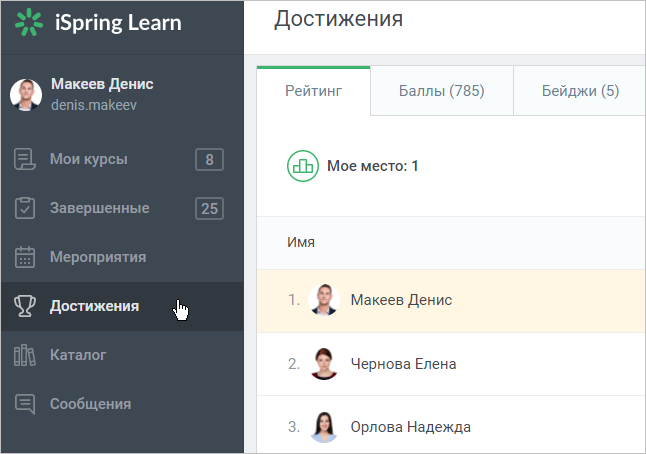Viewport: 646px width, 454px height.
Task: Click the iSpring Learn green logo icon
Action: tap(29, 22)
